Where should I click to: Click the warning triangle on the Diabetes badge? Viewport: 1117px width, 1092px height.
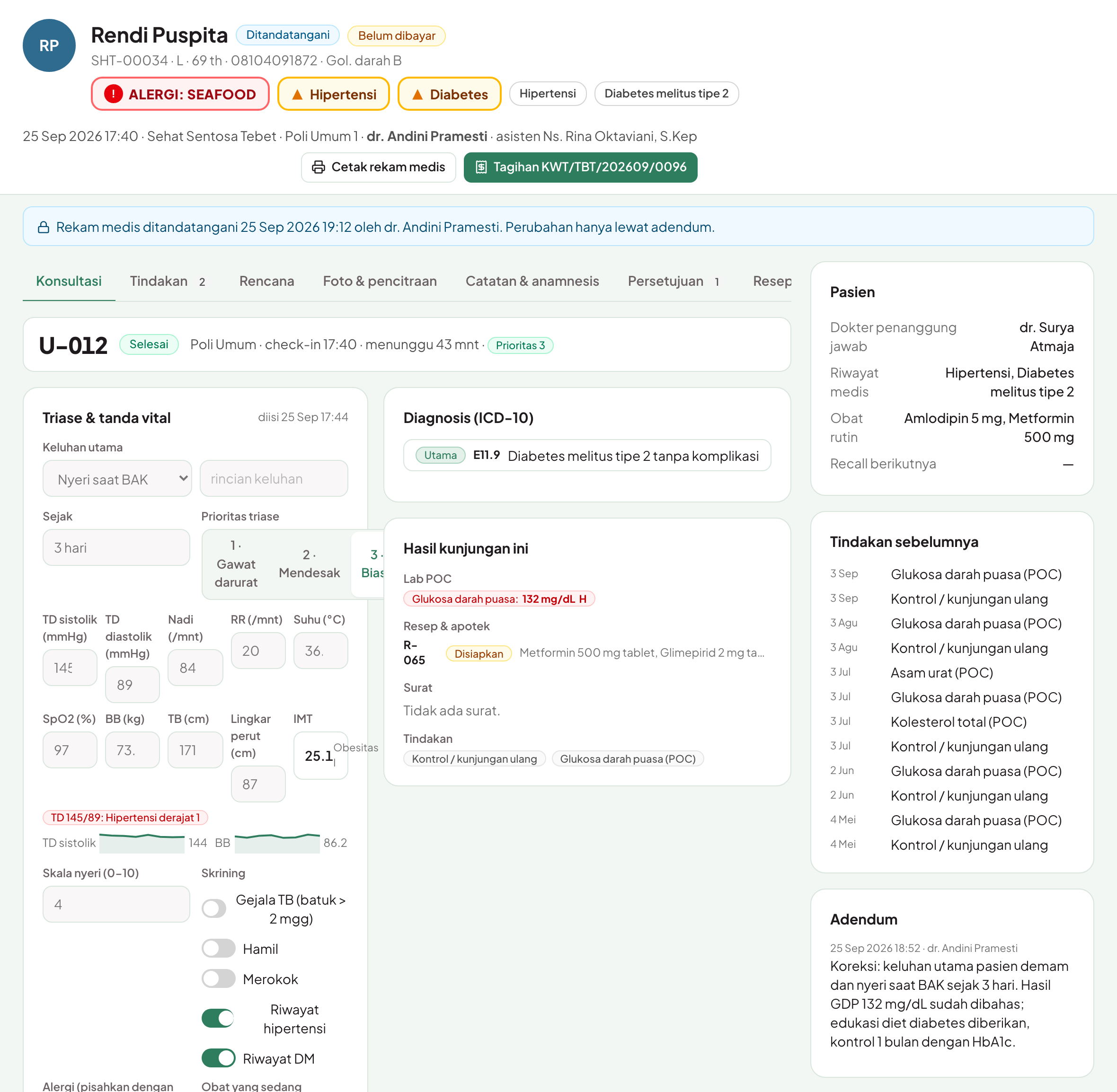(417, 94)
